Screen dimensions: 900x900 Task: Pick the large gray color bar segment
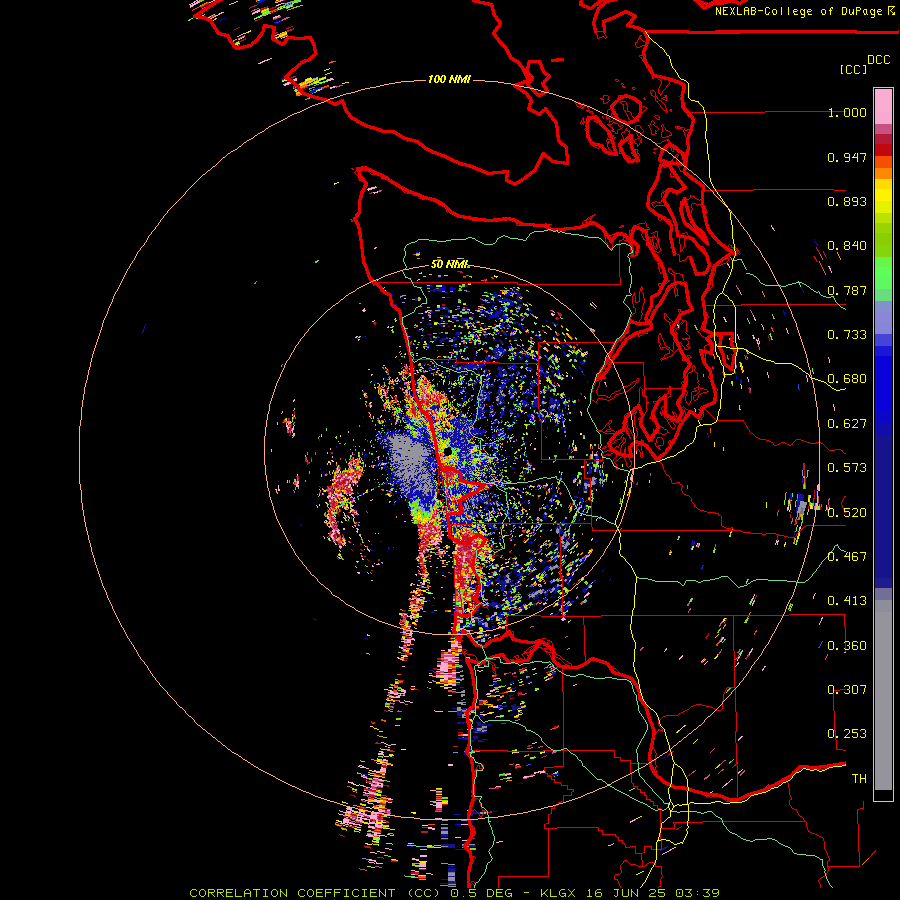[883, 695]
